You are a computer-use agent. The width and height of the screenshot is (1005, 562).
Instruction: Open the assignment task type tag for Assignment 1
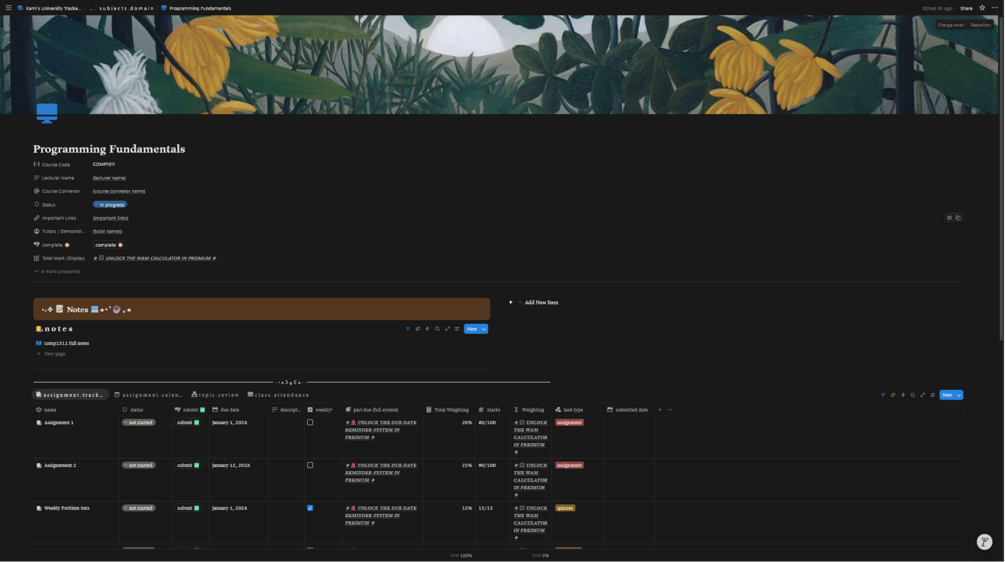pos(569,423)
